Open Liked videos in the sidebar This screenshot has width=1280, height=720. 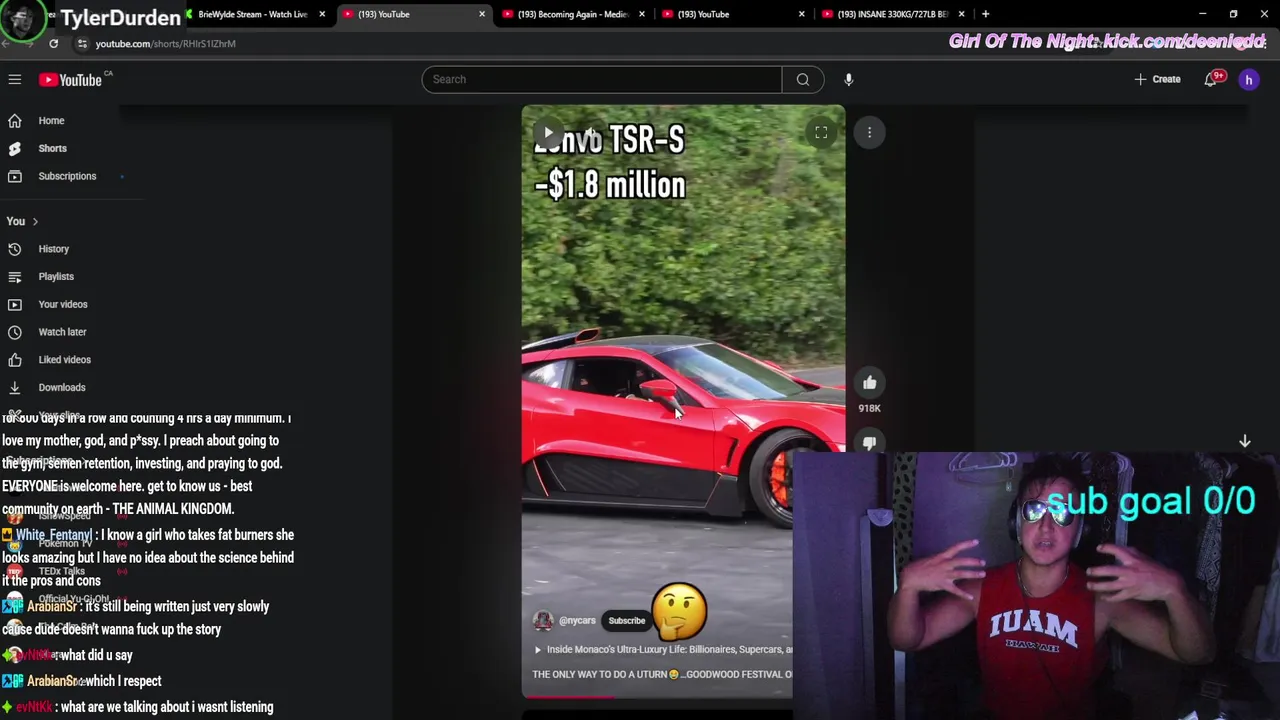coord(64,359)
